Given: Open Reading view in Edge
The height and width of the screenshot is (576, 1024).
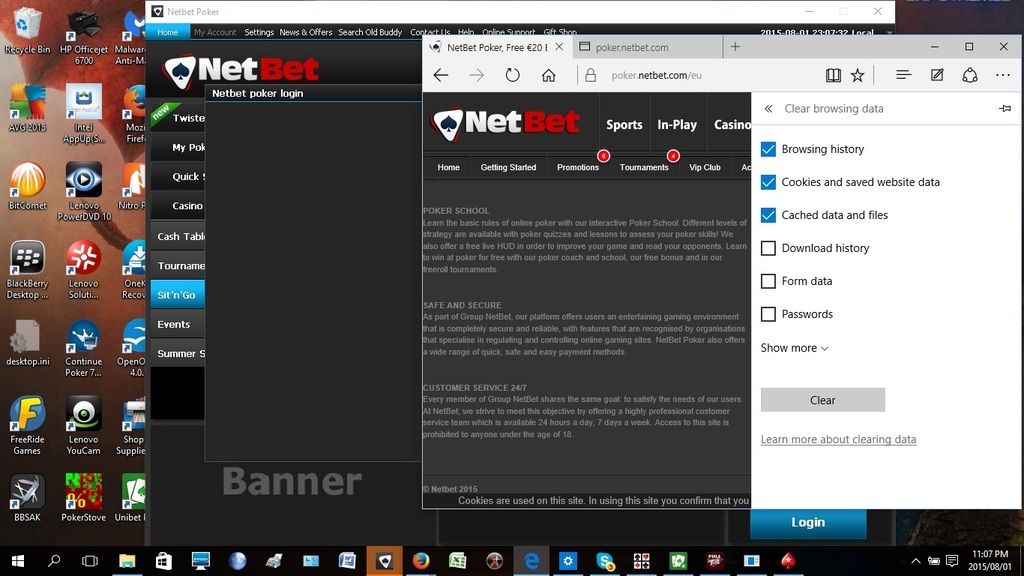Looking at the screenshot, I should coord(833,75).
